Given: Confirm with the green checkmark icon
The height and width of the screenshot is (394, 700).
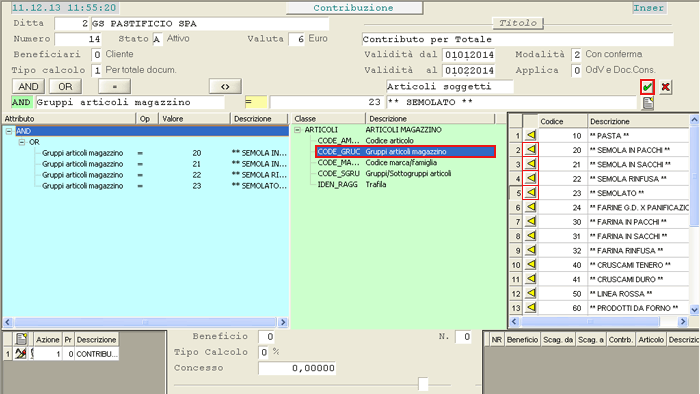Looking at the screenshot, I should (x=647, y=87).
